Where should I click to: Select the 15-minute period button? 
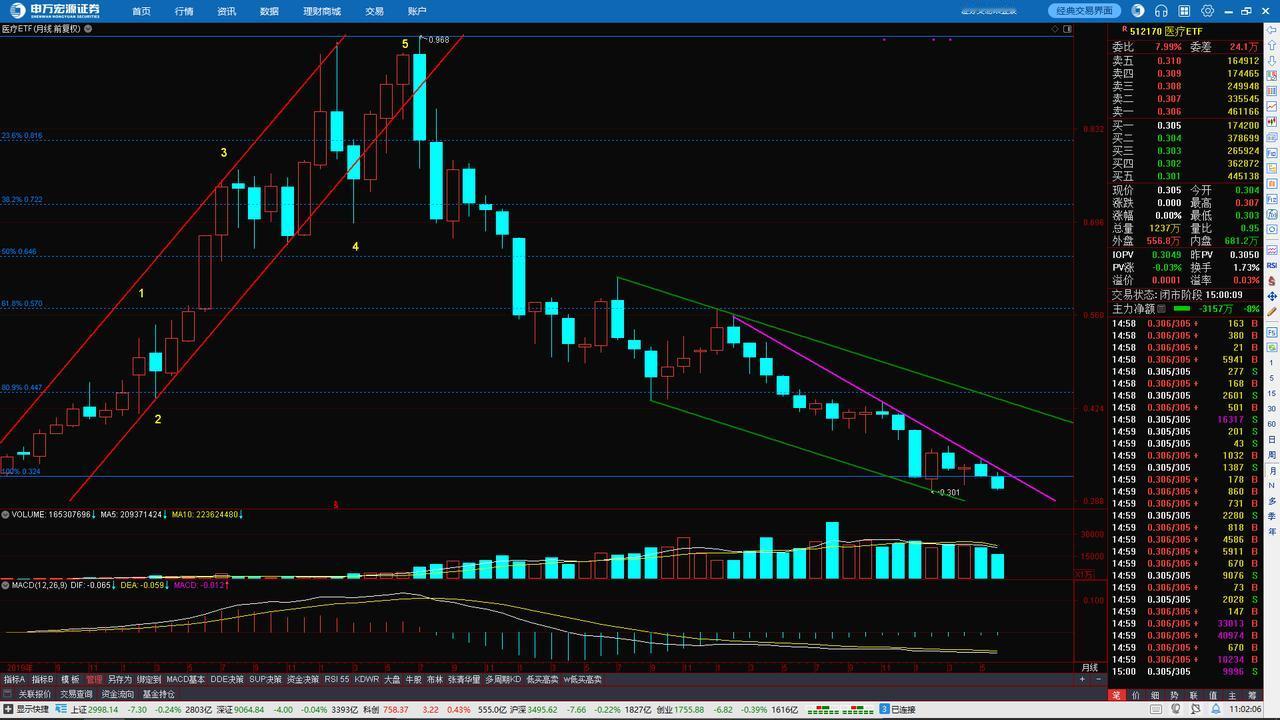1272,393
